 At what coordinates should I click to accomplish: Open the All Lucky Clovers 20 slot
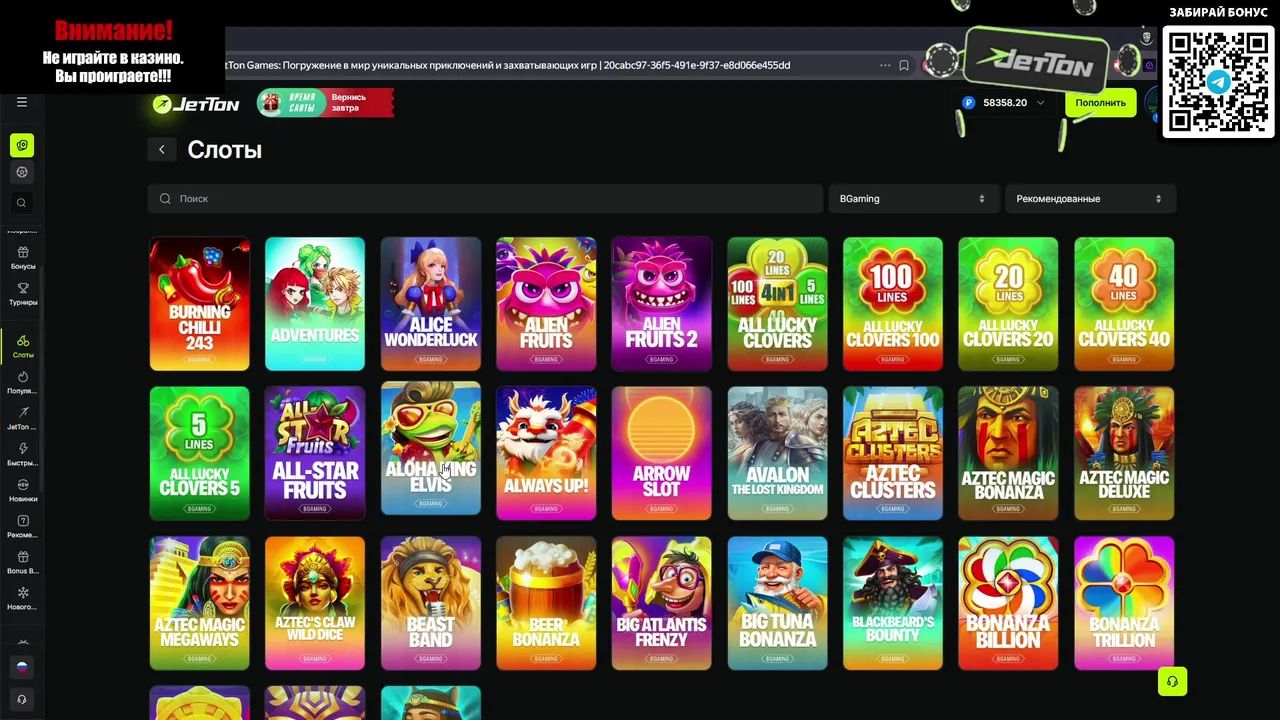tap(1008, 304)
